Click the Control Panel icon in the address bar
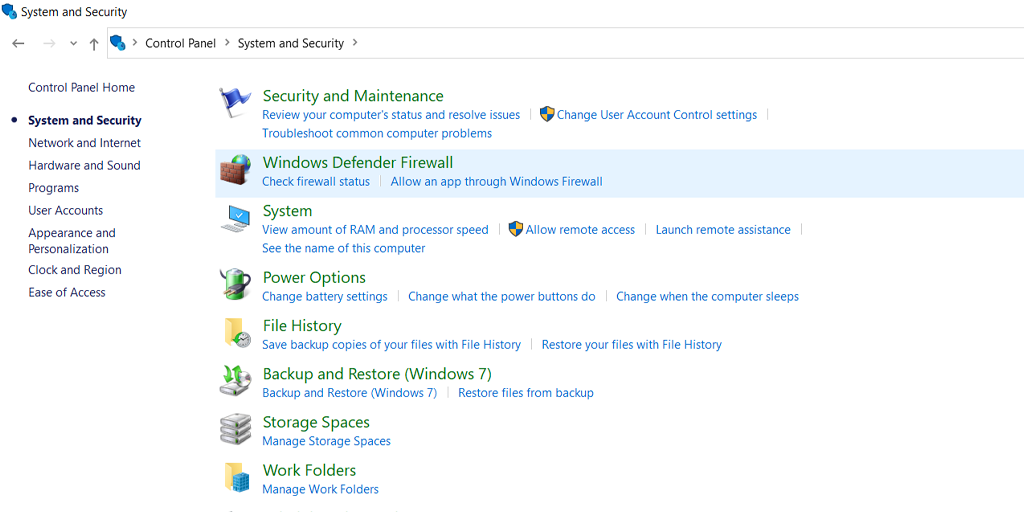 point(118,43)
